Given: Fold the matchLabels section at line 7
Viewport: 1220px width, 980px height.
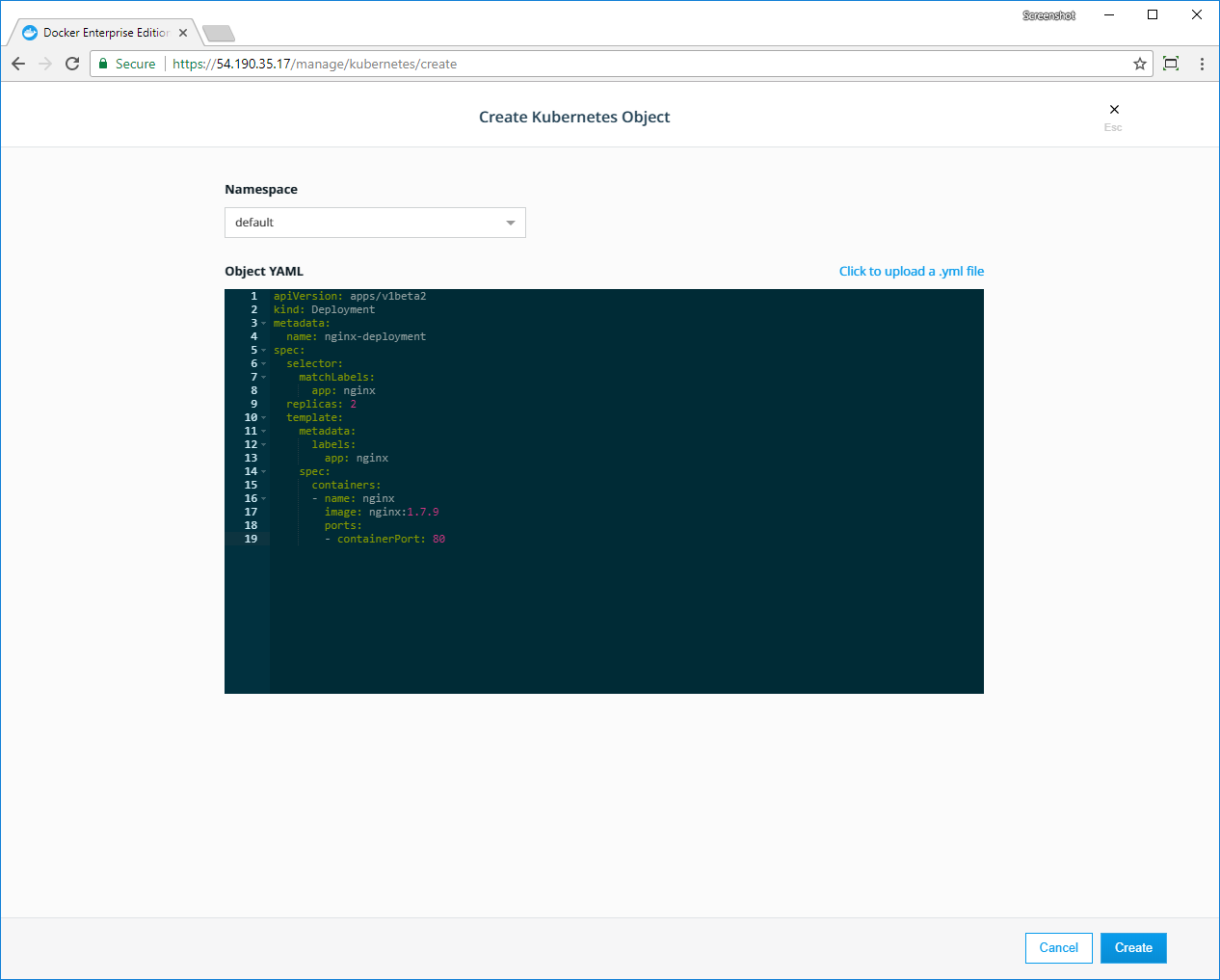Looking at the screenshot, I should coord(264,378).
